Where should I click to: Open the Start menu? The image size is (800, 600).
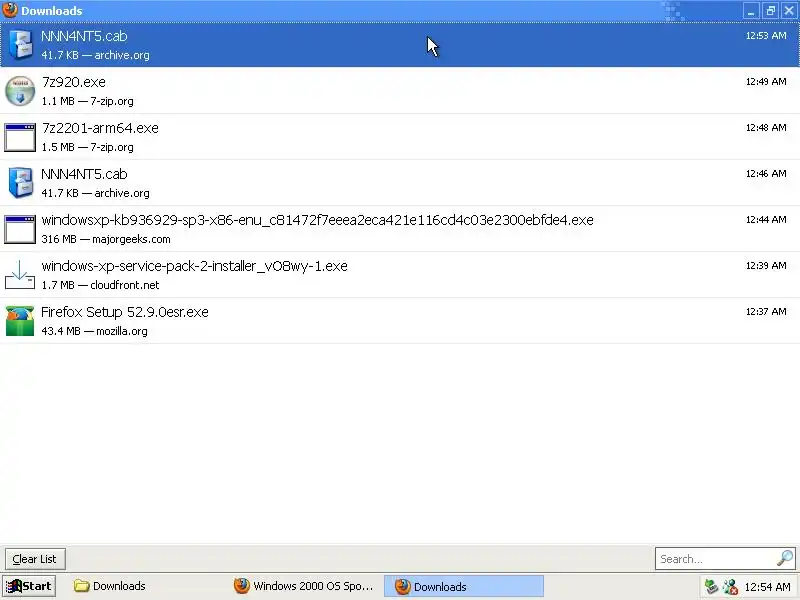click(29, 586)
